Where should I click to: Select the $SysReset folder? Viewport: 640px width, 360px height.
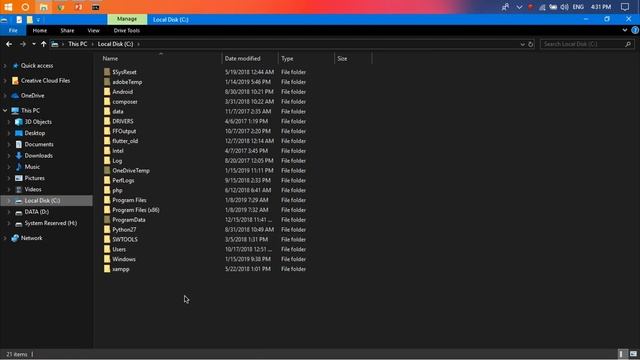tap(124, 72)
